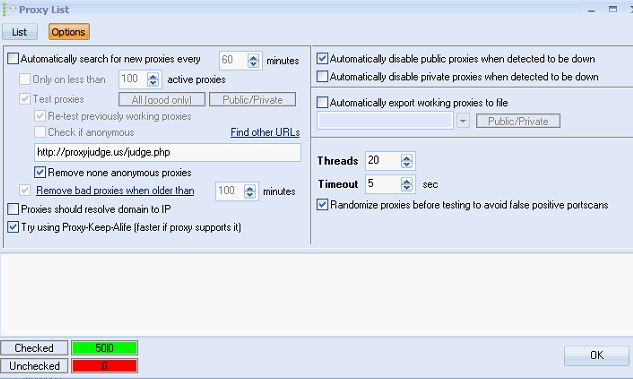The width and height of the screenshot is (633, 379).
Task: Click the Checked button
Action: pos(34,348)
